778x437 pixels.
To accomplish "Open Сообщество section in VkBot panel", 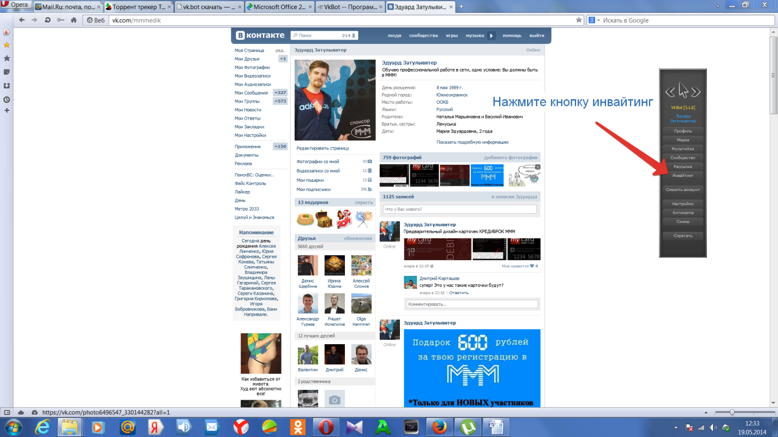I will [683, 158].
